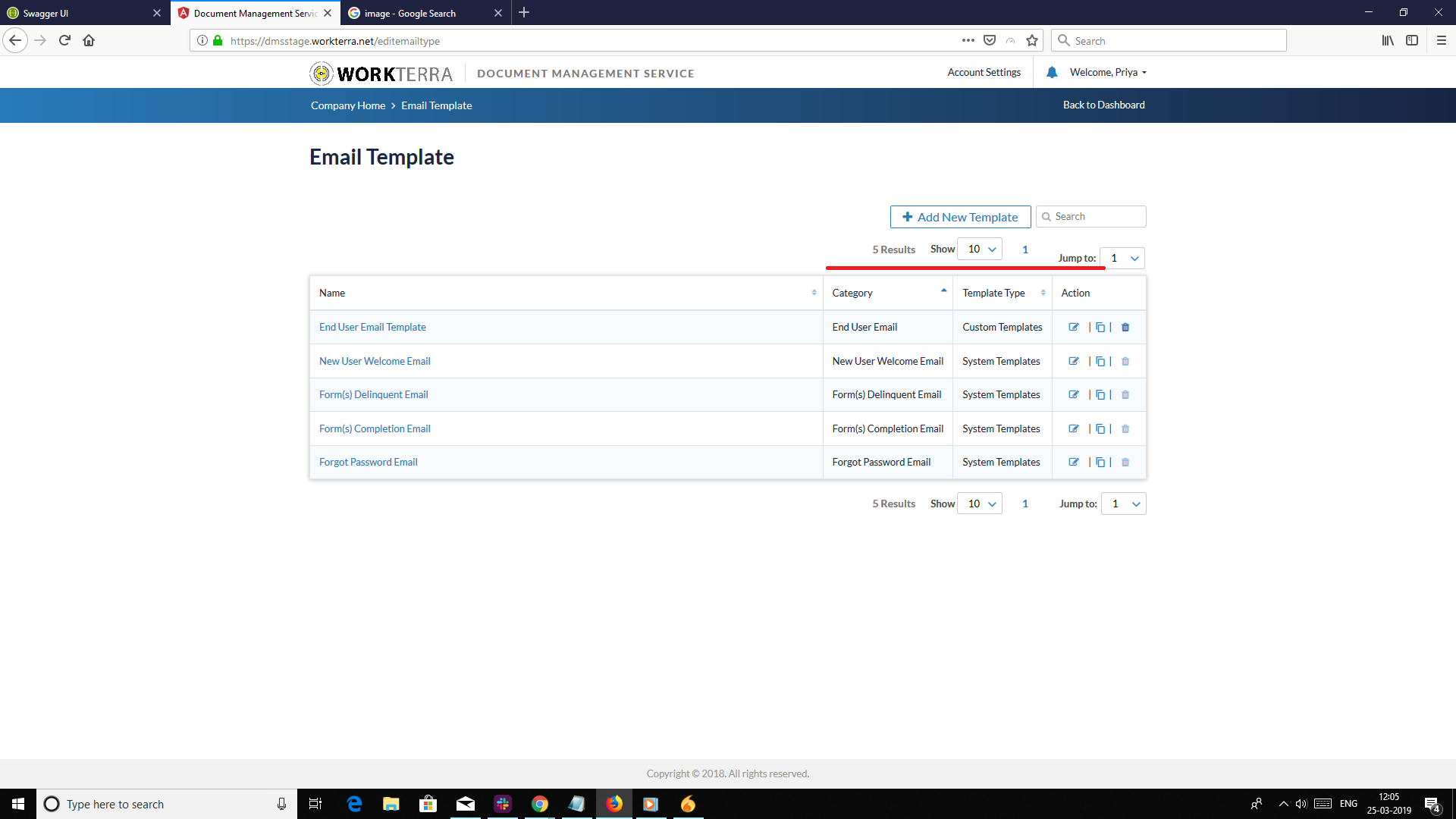This screenshot has height=819, width=1456.
Task: Open the notifications bell
Action: (1051, 72)
